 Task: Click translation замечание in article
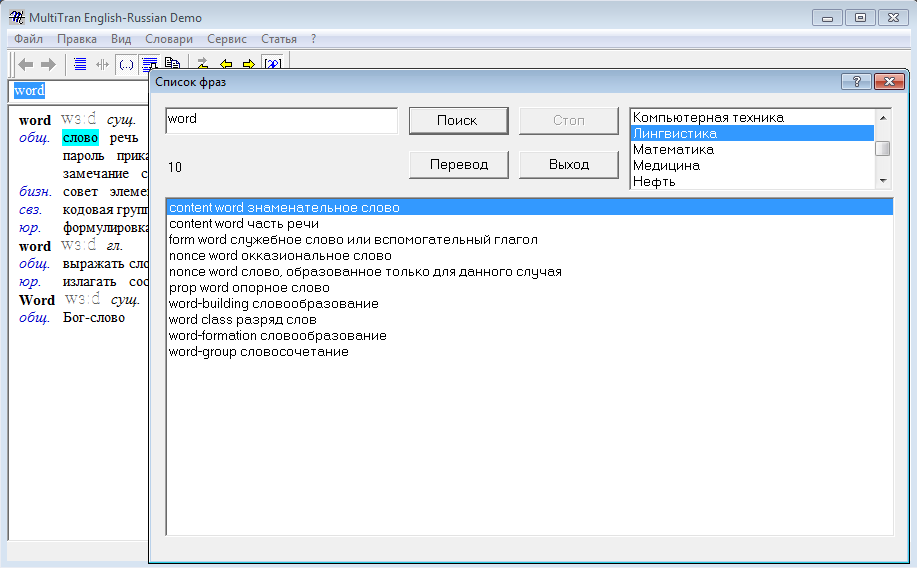coord(96,174)
